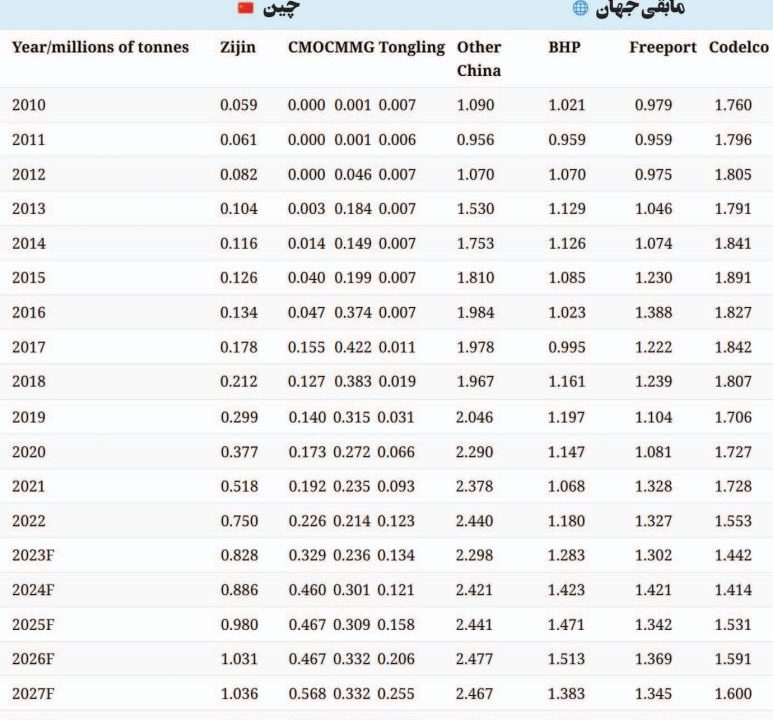Click the Freeport column header
The image size is (773, 720).
coord(662,47)
